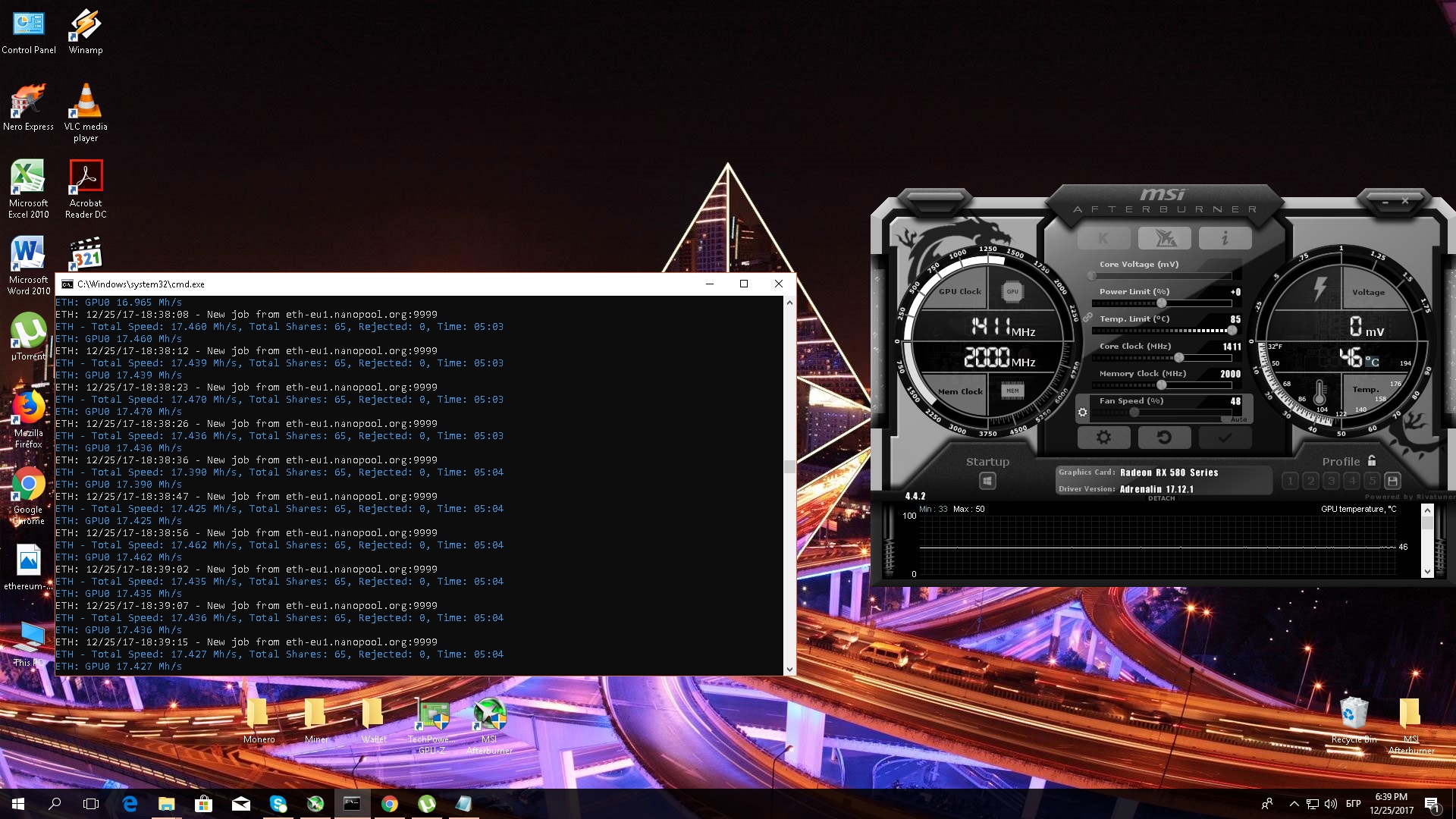Open the Action Center notification icon

(1432, 804)
